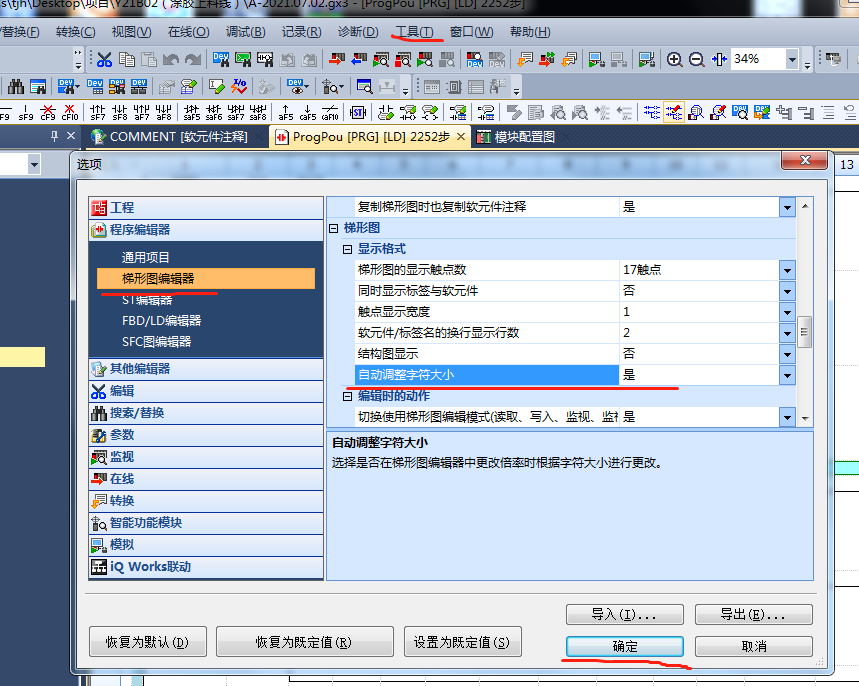The height and width of the screenshot is (686, 859).
Task: Open 参数 category in options sidebar
Action: coord(122,435)
